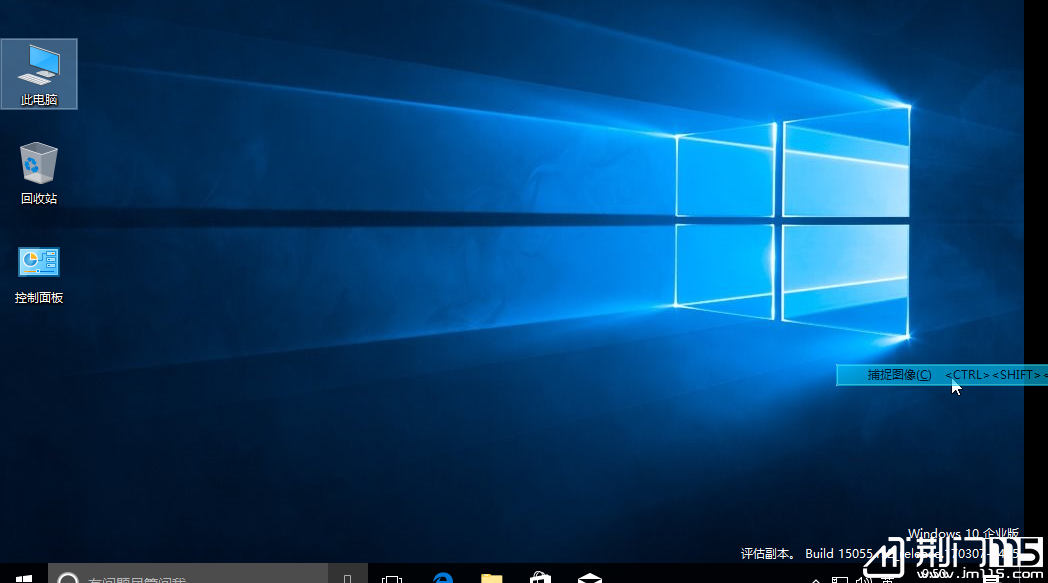This screenshot has width=1048, height=583.
Task: Launch Microsoft Edge from the taskbar
Action: [x=442, y=578]
